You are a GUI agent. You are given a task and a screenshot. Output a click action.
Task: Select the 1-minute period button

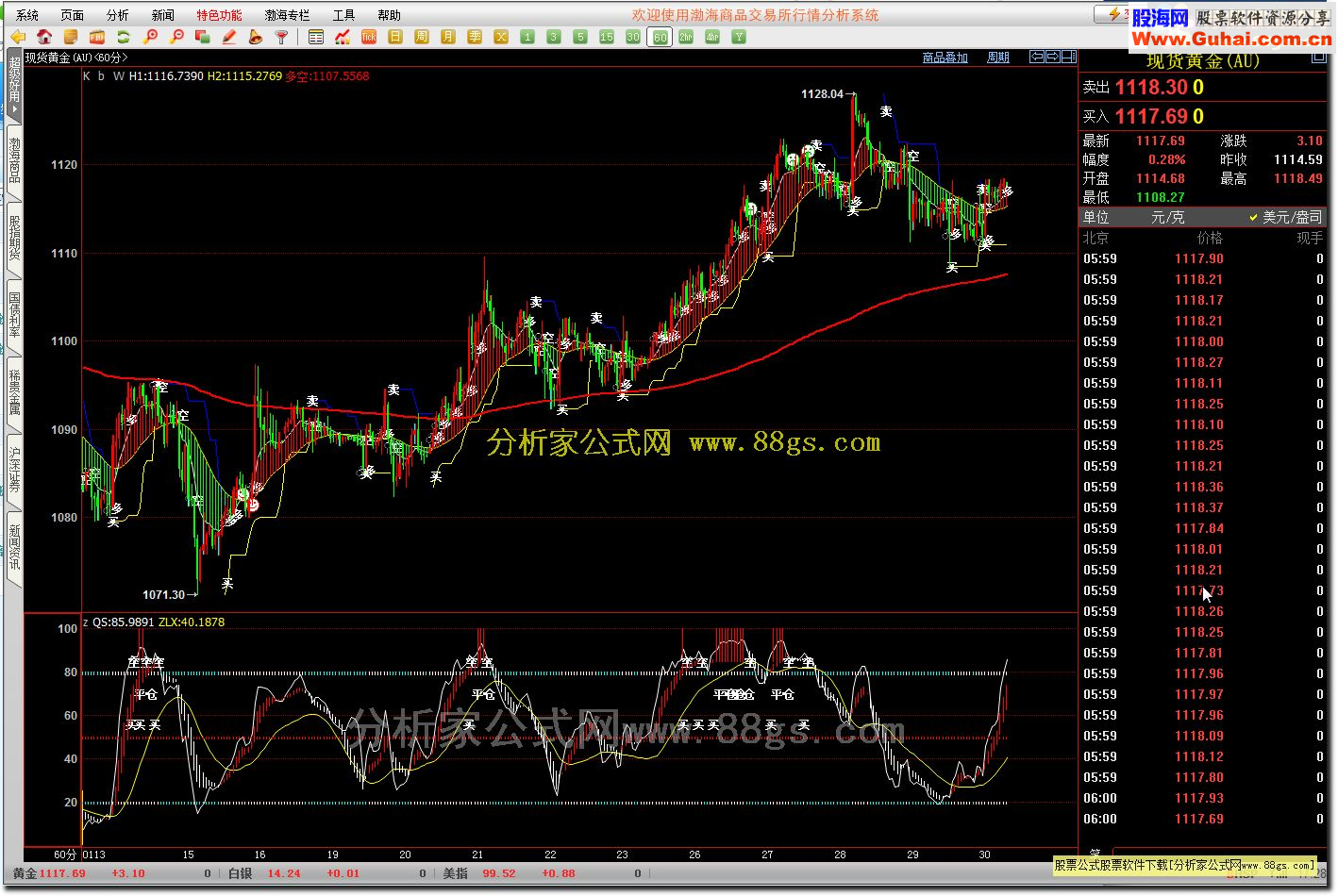pyautogui.click(x=527, y=37)
